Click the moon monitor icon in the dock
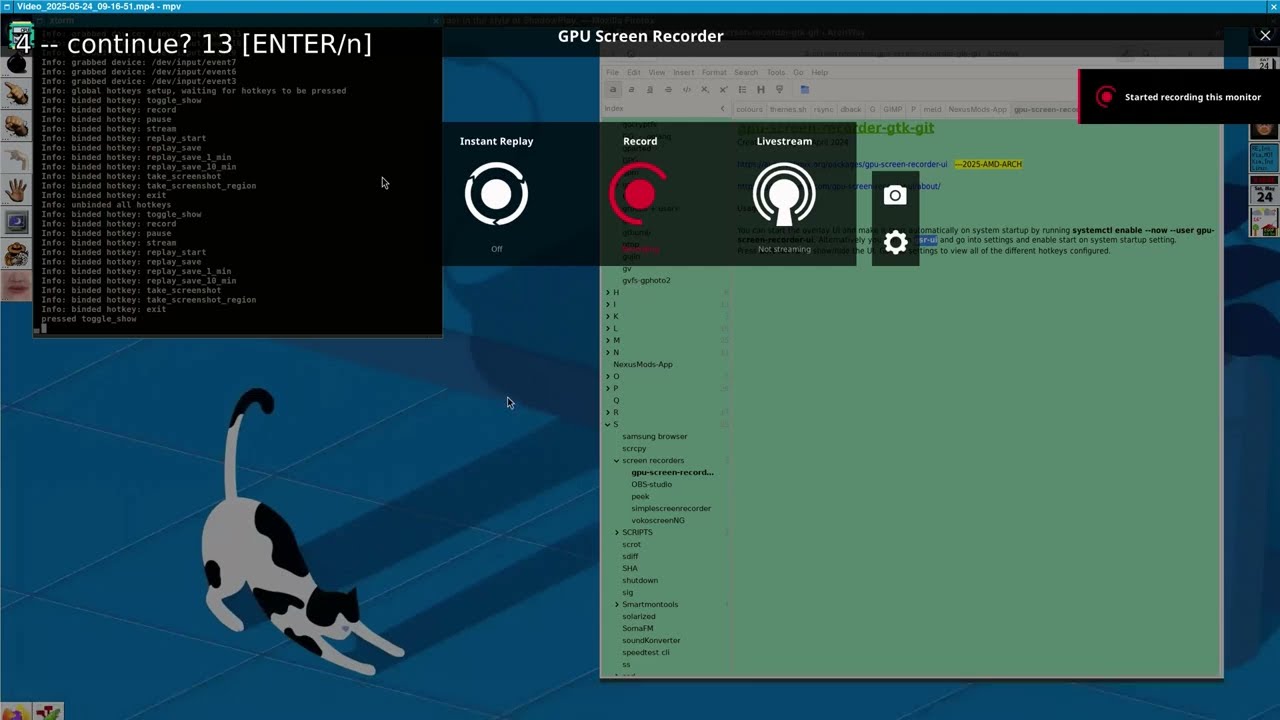This screenshot has height=720, width=1280. pos(16,222)
